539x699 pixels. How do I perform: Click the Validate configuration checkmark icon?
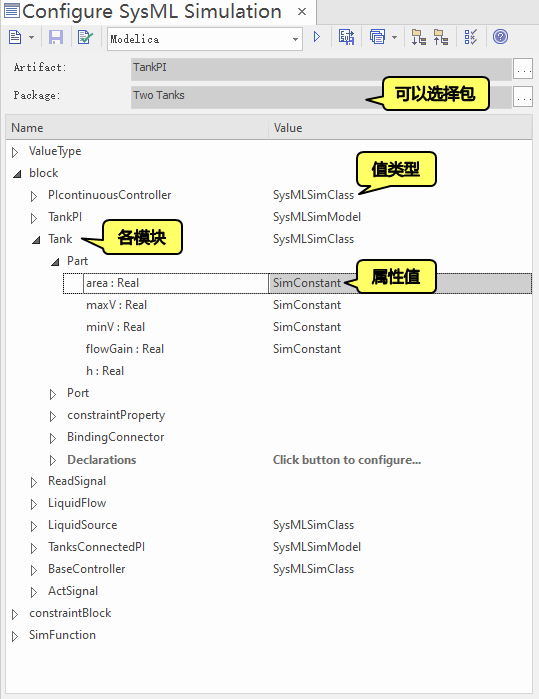point(85,37)
